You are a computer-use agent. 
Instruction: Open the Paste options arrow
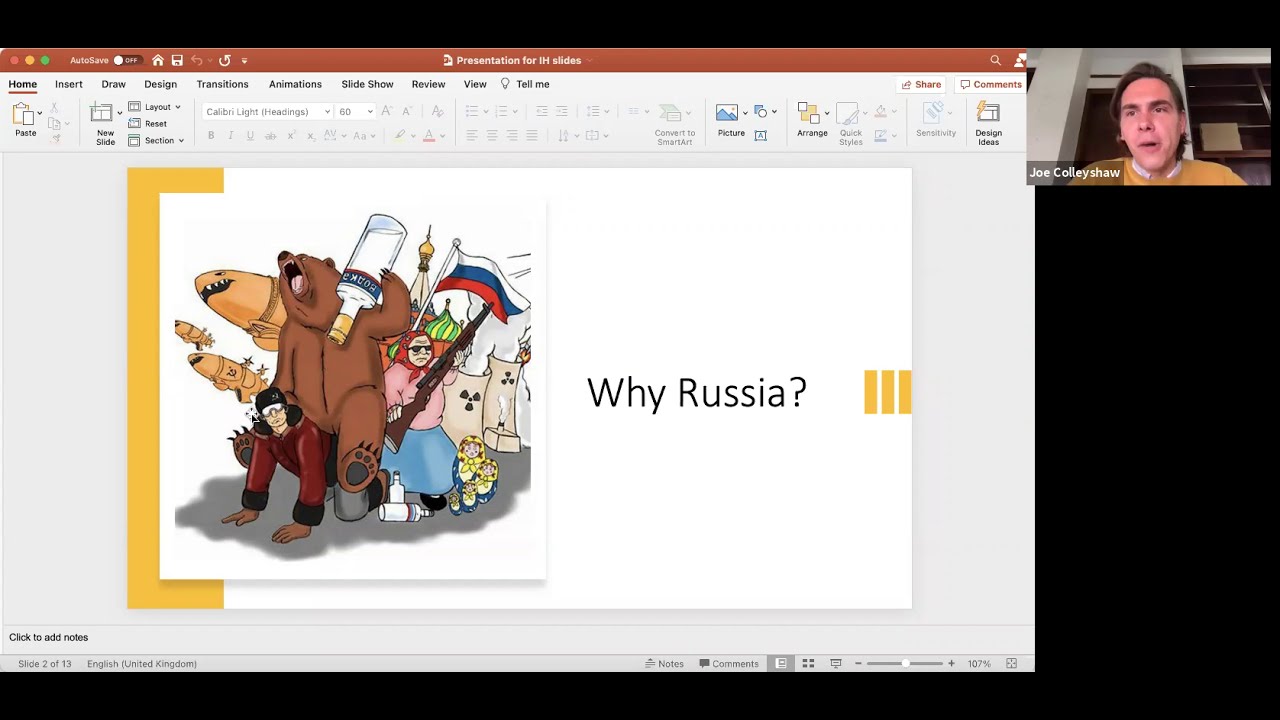click(x=39, y=113)
